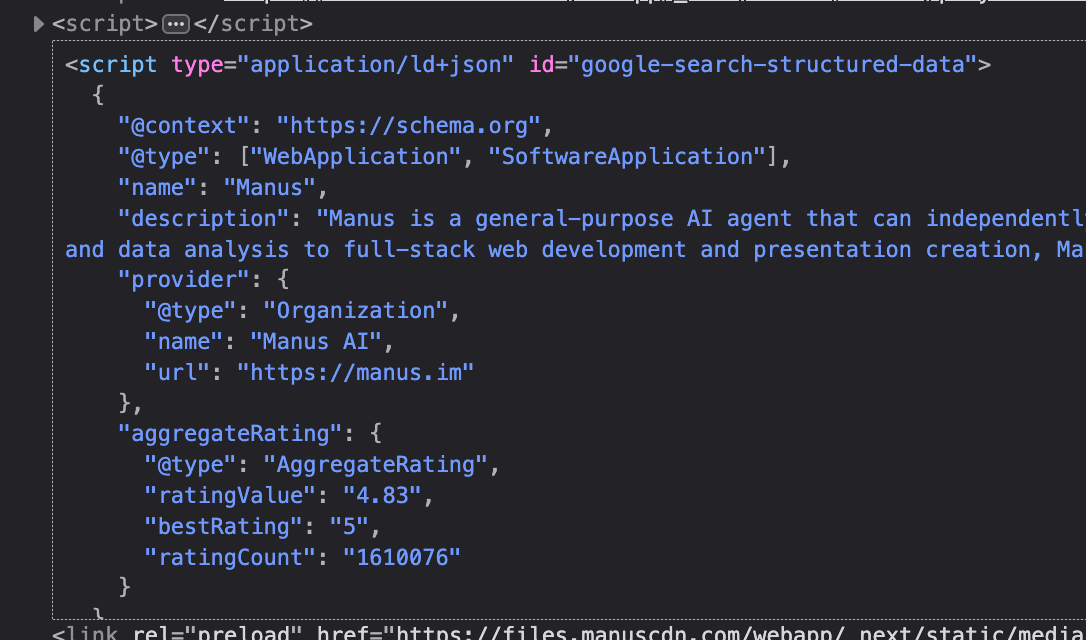Click the link rel="preload" element row
This screenshot has height=640, width=1086.
[x=569, y=632]
